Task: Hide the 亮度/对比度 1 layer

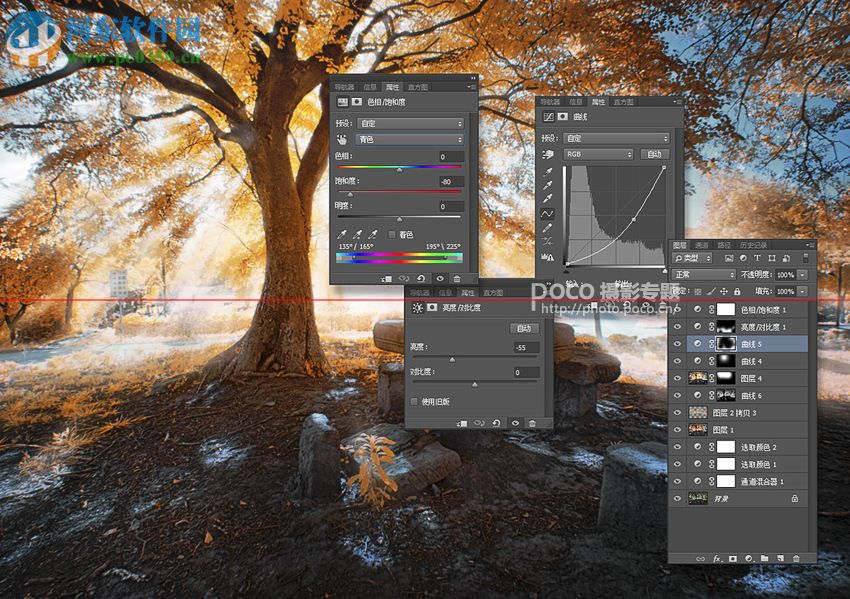Action: (x=677, y=326)
